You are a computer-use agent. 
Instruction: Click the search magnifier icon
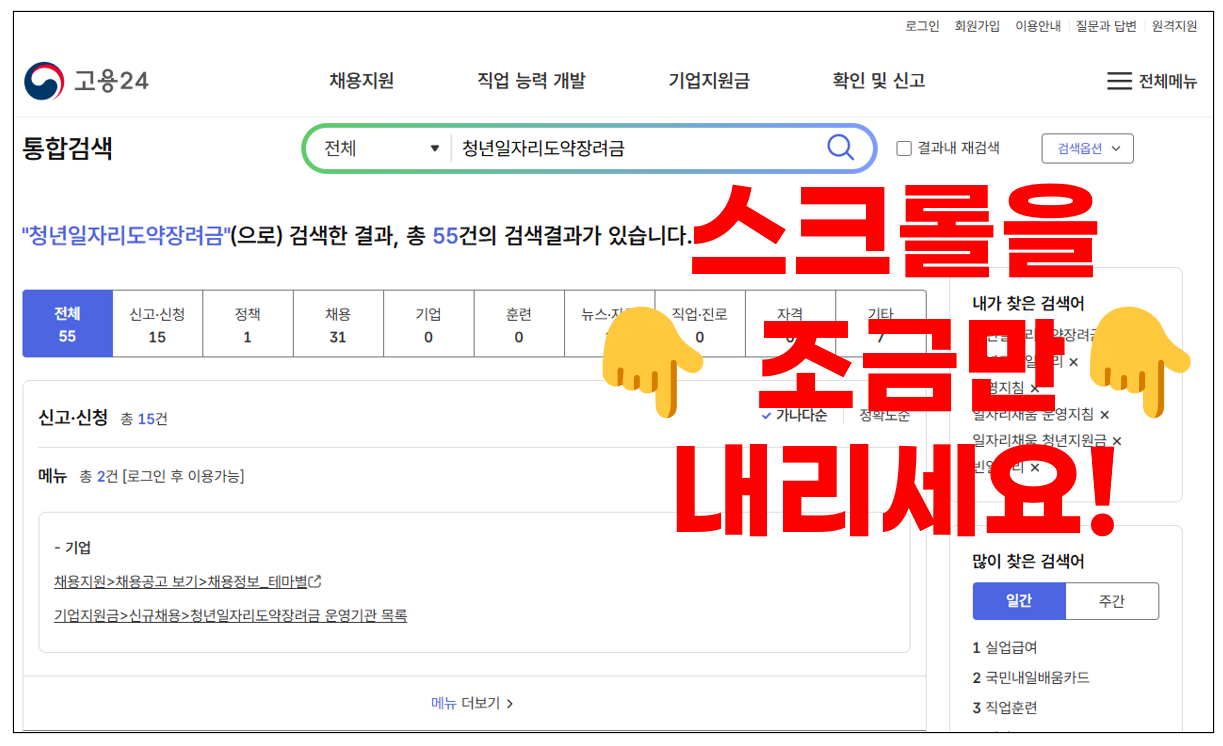click(841, 147)
